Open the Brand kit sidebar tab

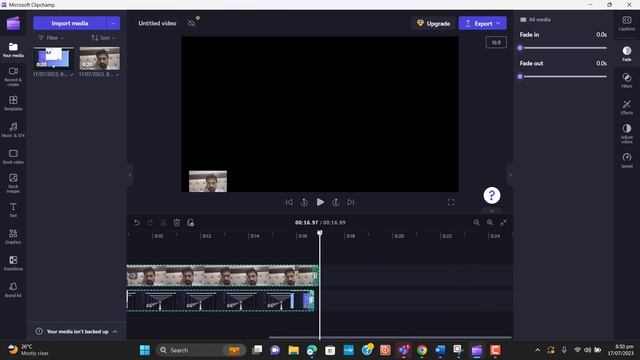pyautogui.click(x=13, y=290)
